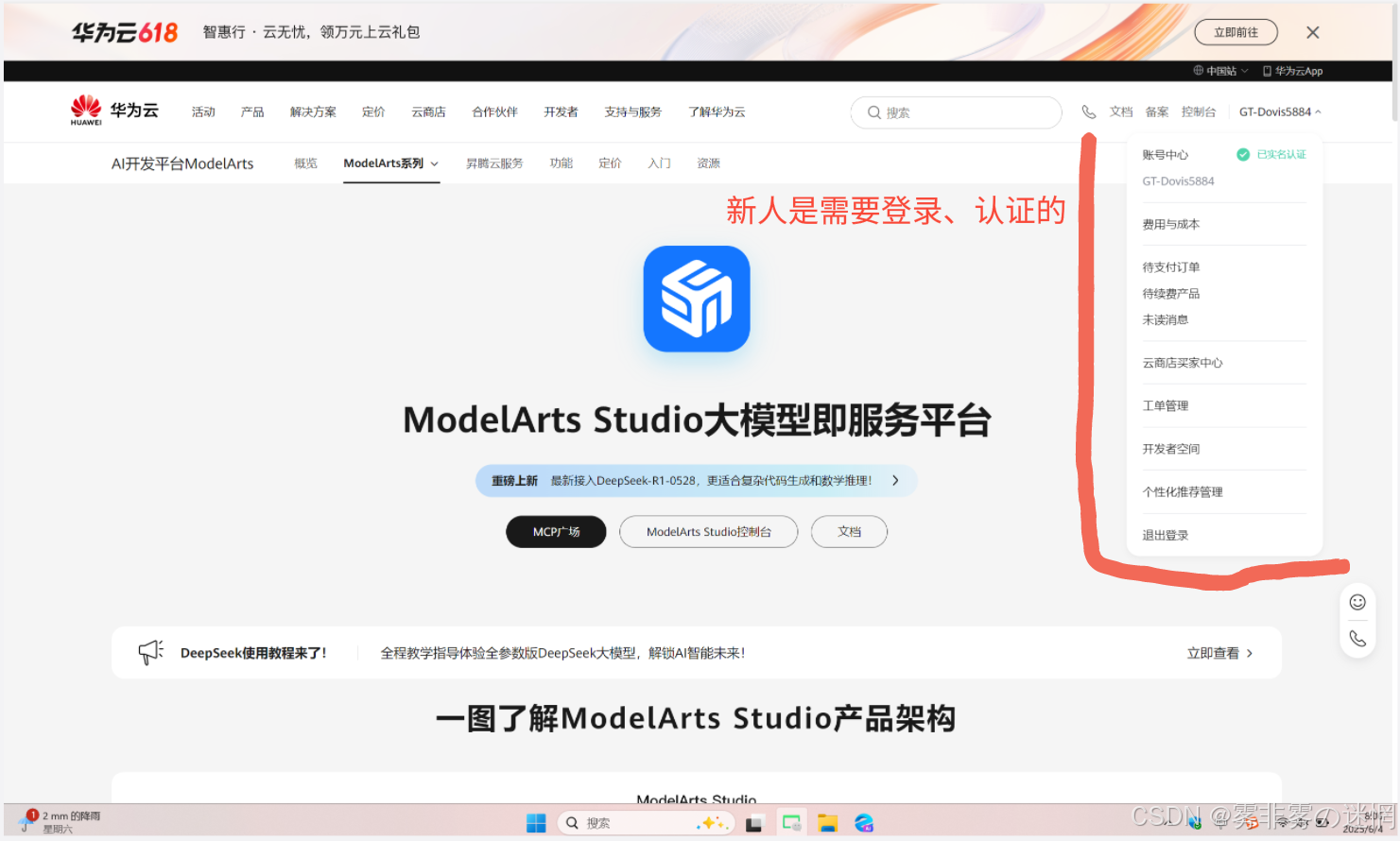This screenshot has height=841, width=1400.
Task: Open 云商店买家中心 in the account menu
Action: point(1183,363)
